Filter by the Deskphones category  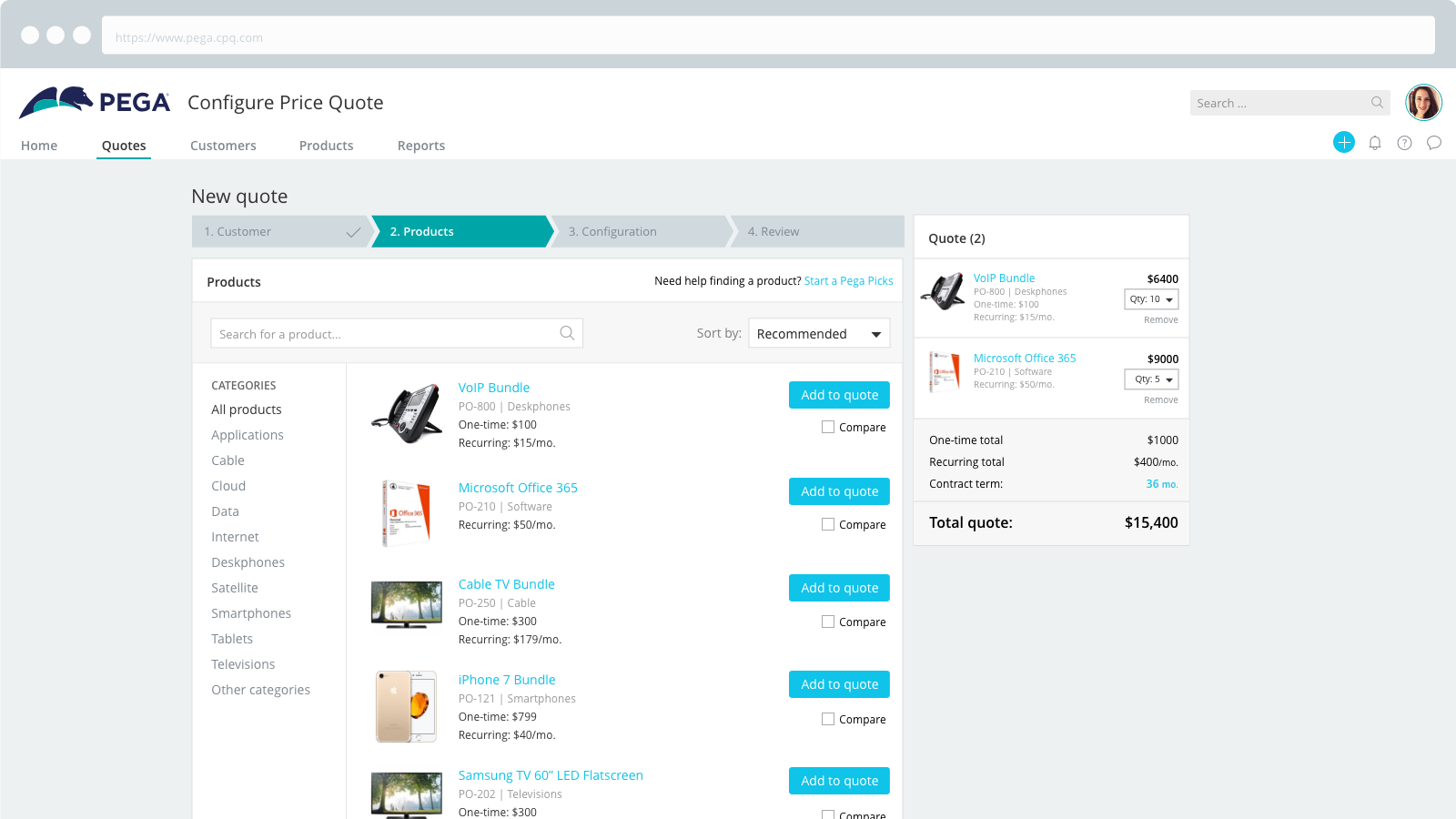(248, 562)
